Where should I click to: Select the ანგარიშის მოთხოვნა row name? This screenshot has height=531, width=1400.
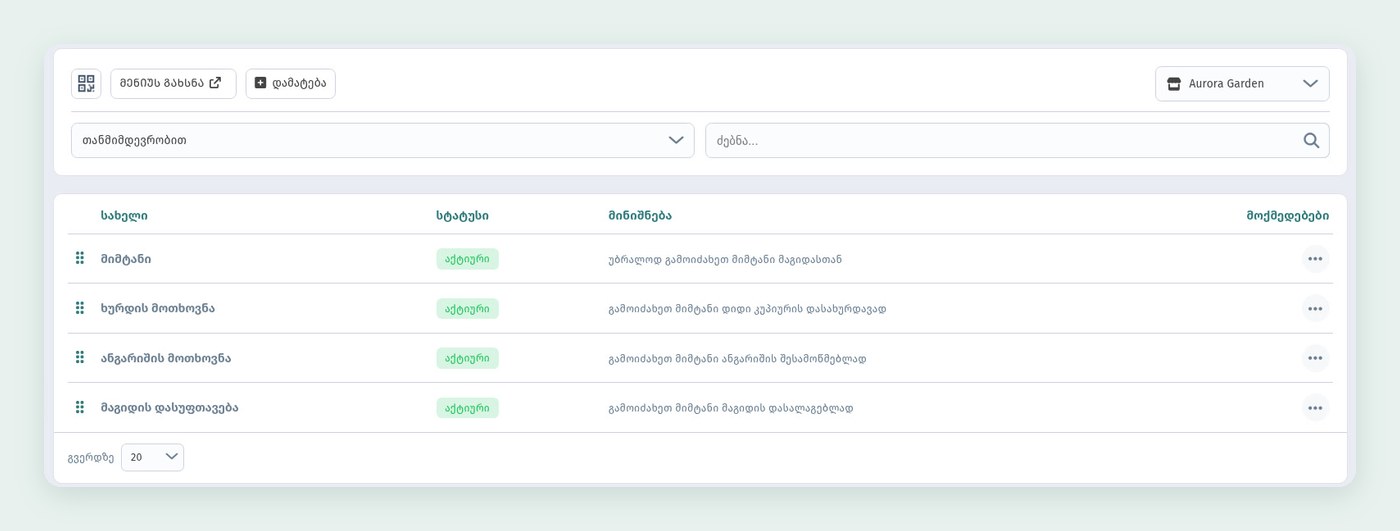(x=166, y=358)
